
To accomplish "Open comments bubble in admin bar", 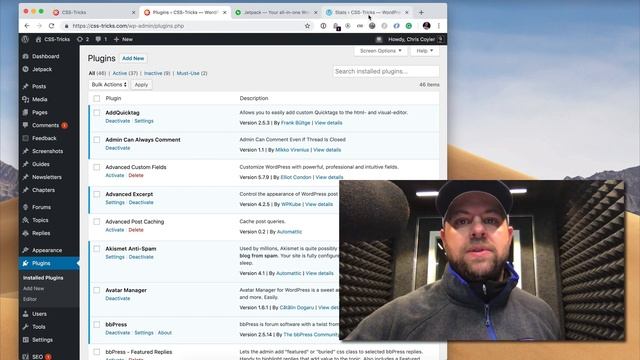I will pos(101,39).
